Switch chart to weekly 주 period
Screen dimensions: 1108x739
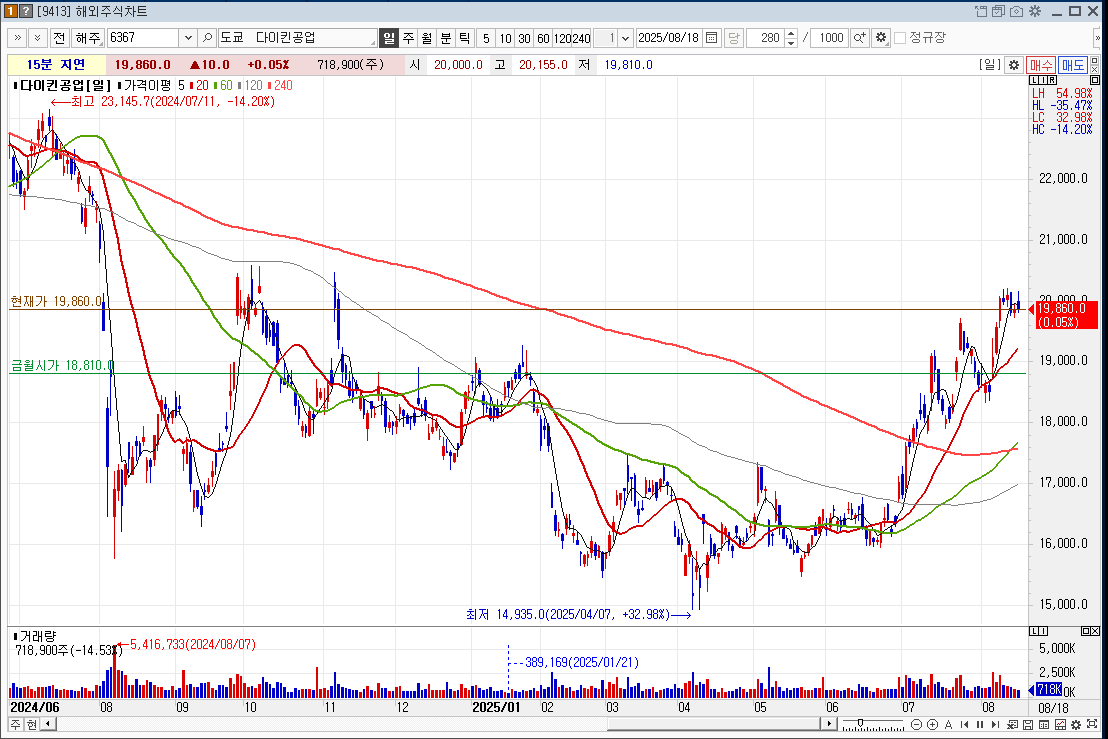(408, 38)
